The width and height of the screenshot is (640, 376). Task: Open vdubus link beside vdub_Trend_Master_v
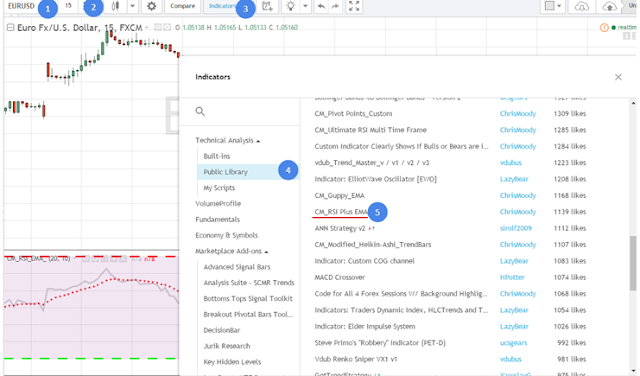tap(511, 162)
